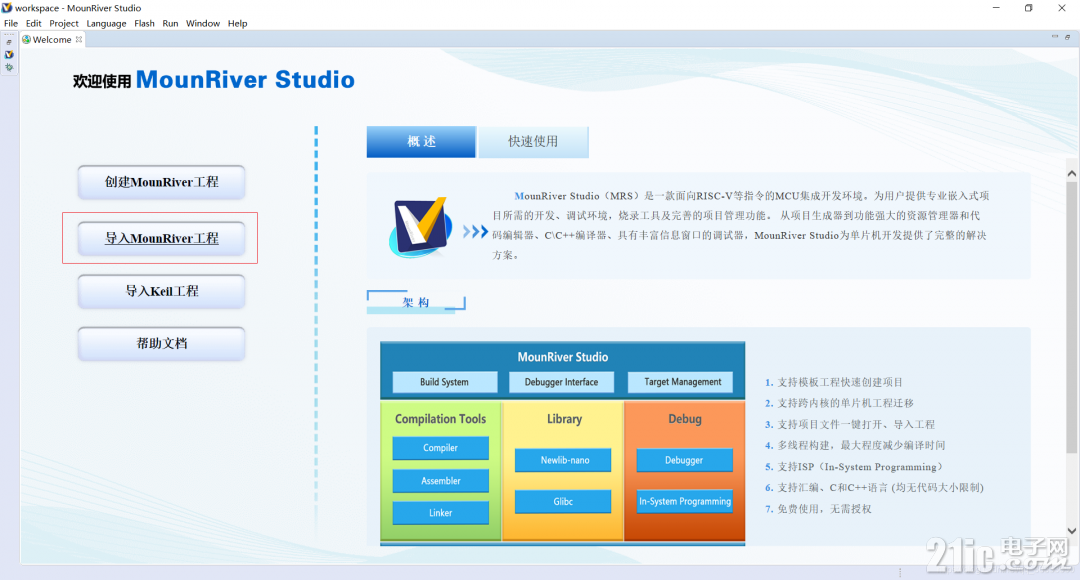
Task: Click 创建MounRiver工程 button
Action: [161, 183]
